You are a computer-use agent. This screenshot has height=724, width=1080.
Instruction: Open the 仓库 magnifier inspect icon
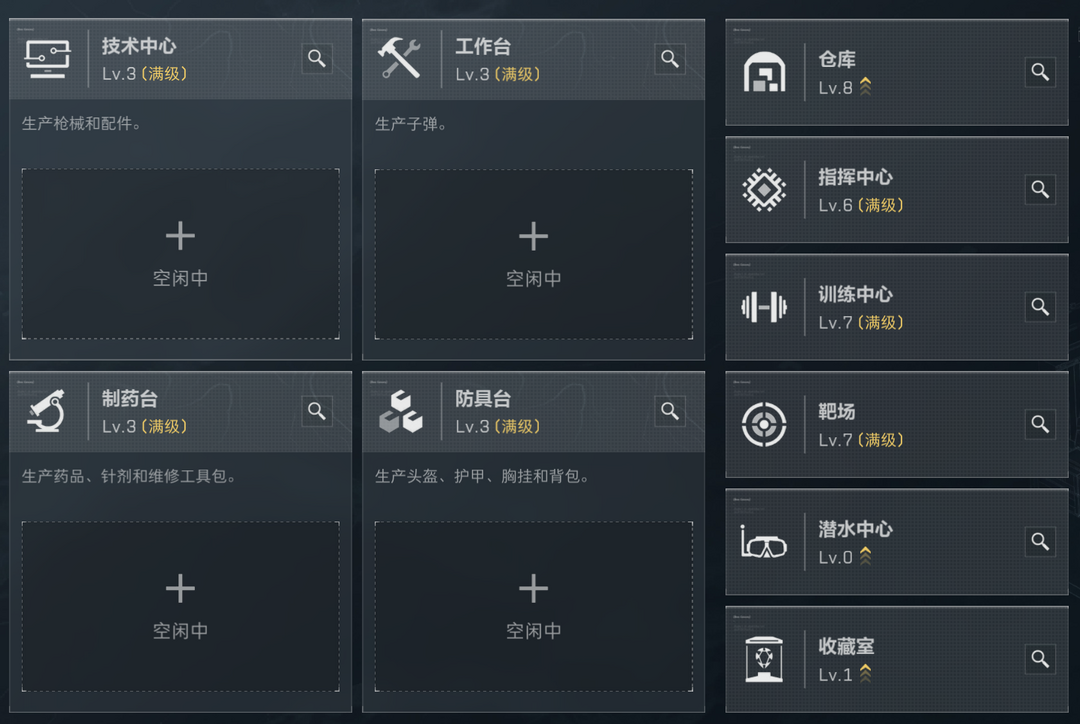pos(1039,71)
